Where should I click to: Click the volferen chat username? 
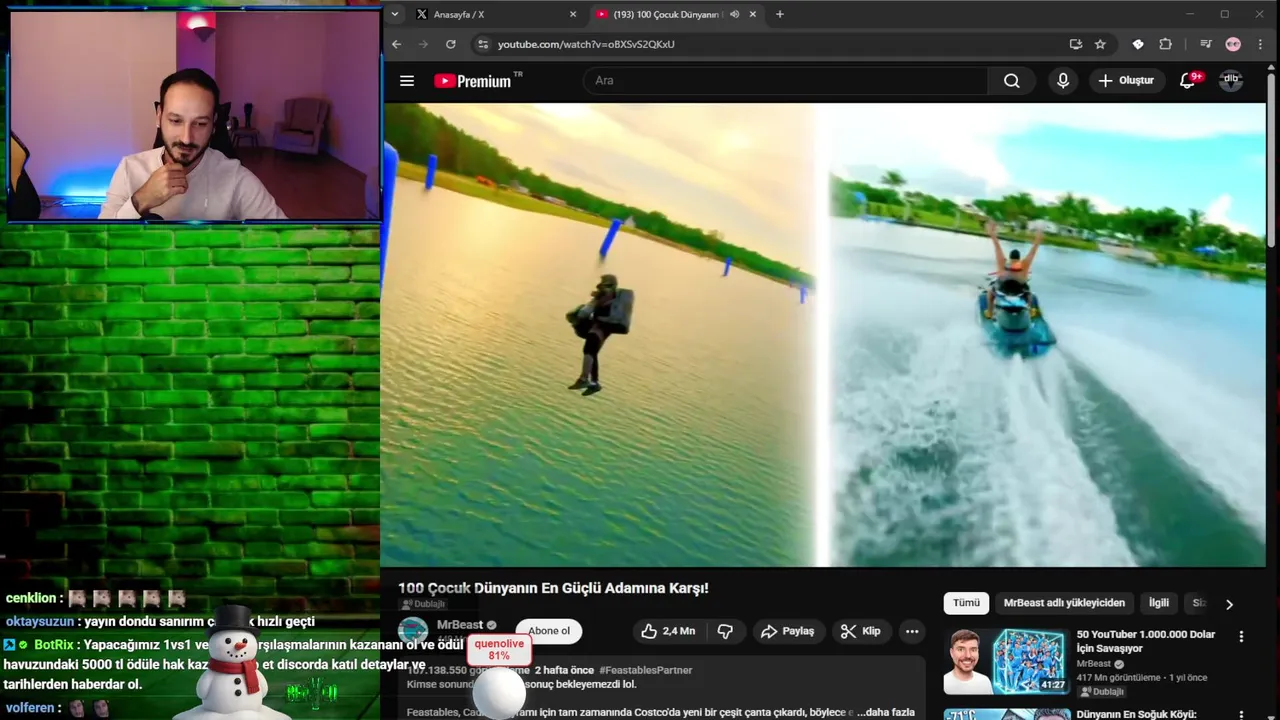point(30,708)
